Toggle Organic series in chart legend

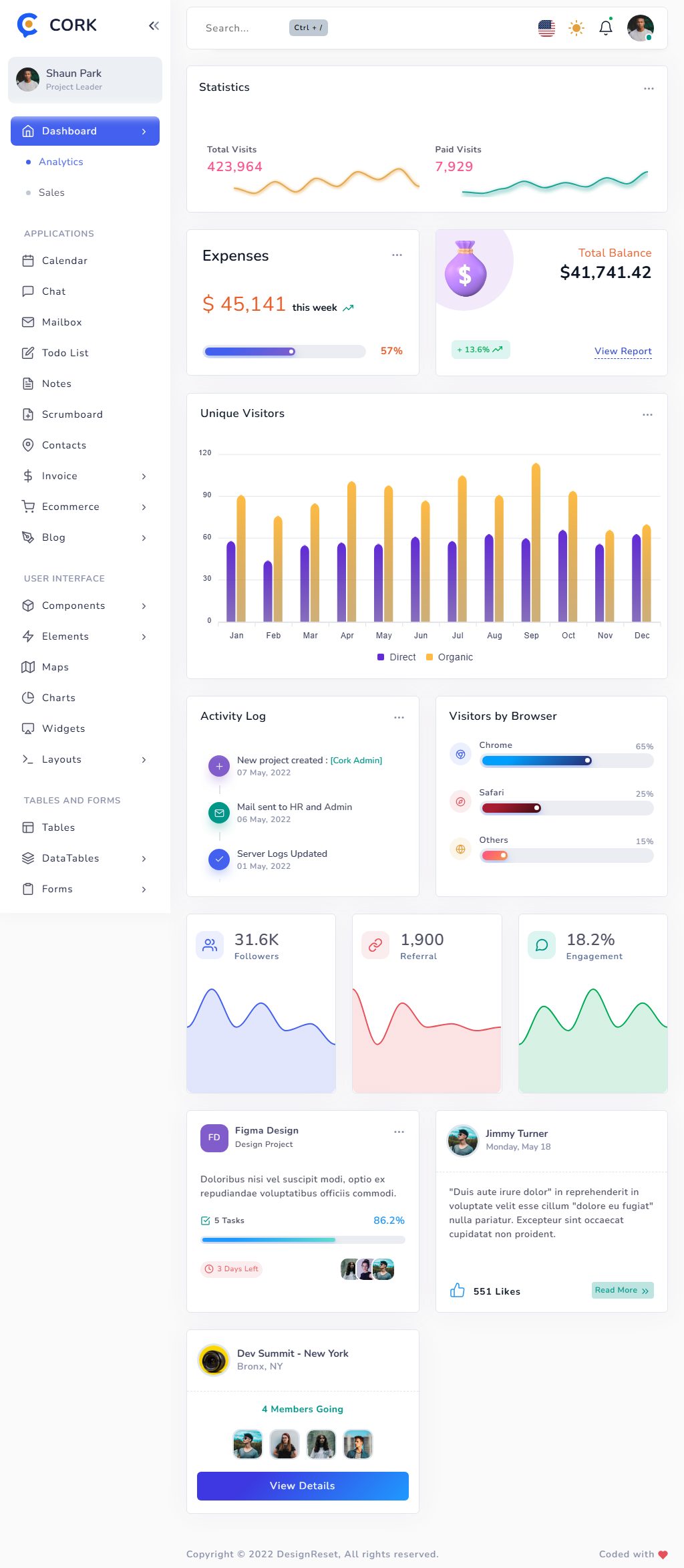pos(450,657)
